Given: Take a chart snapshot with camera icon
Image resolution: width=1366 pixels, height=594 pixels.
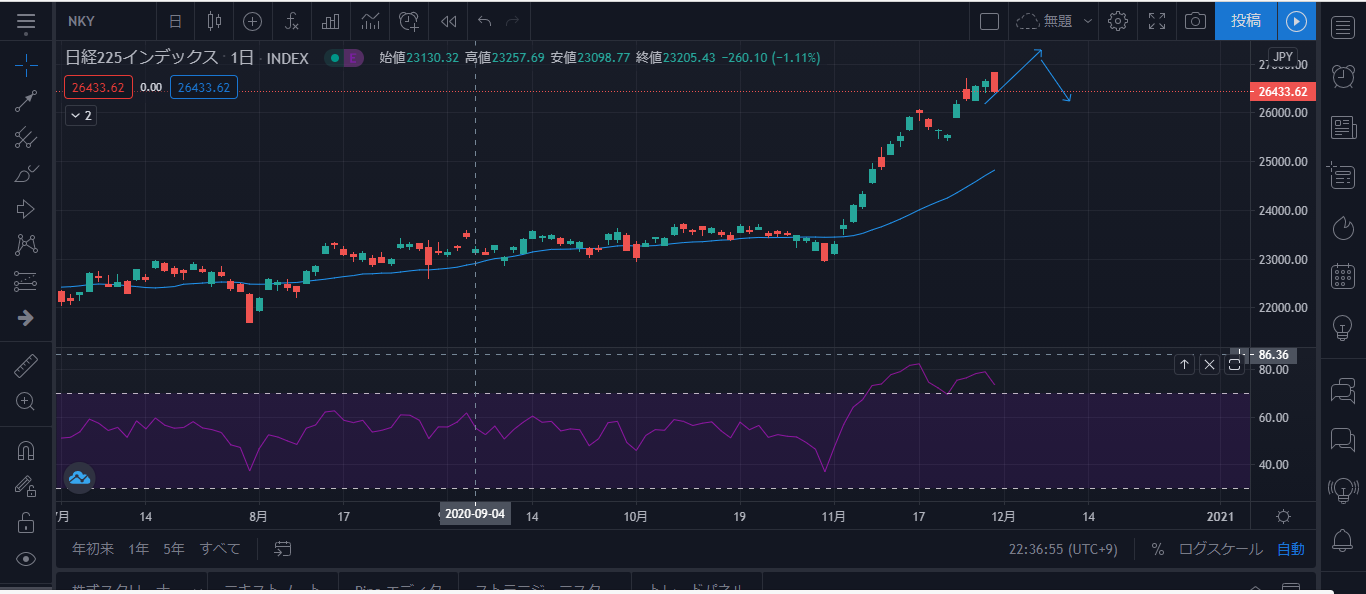Looking at the screenshot, I should click(1194, 21).
